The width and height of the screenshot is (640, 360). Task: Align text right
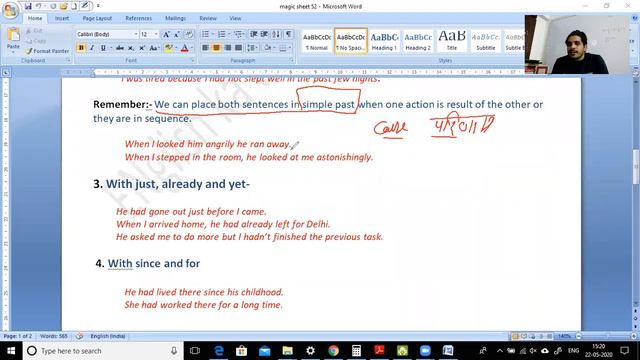coord(227,48)
